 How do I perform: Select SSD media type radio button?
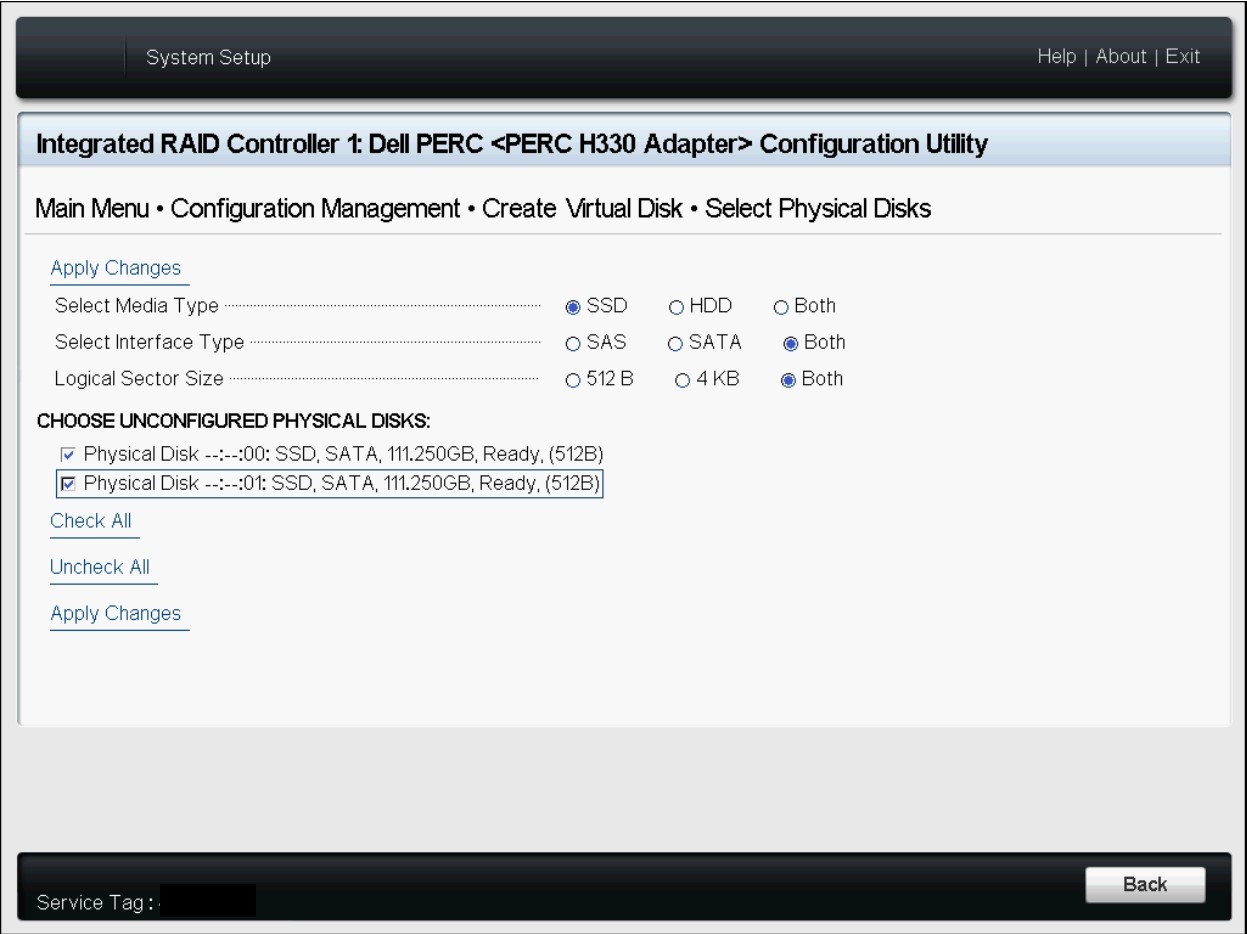(573, 306)
